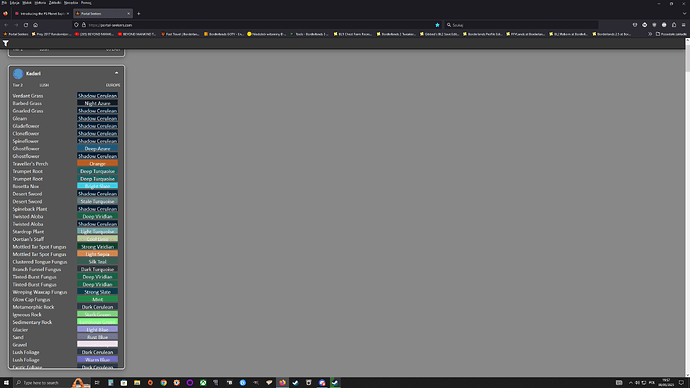Reload the page with refresh icon
This screenshot has width=690, height=388.
[x=26, y=25]
